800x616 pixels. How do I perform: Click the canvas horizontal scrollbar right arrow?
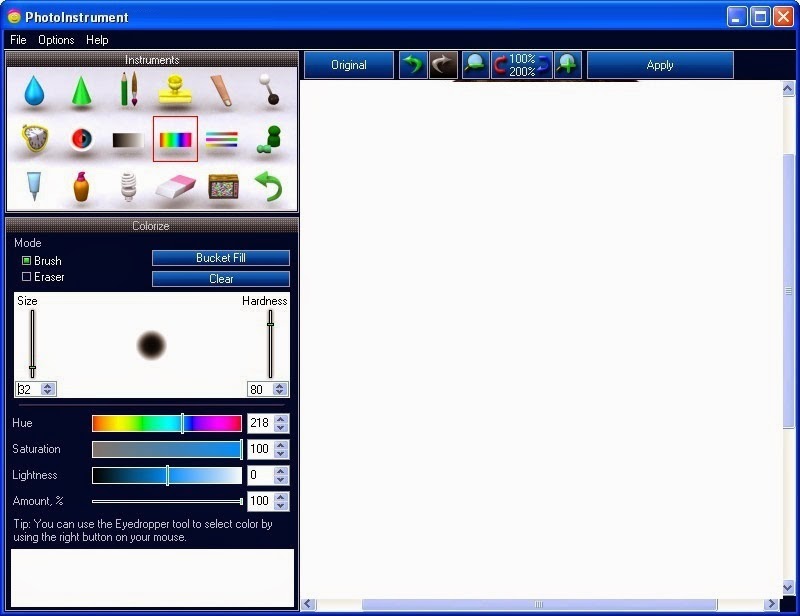coord(771,604)
